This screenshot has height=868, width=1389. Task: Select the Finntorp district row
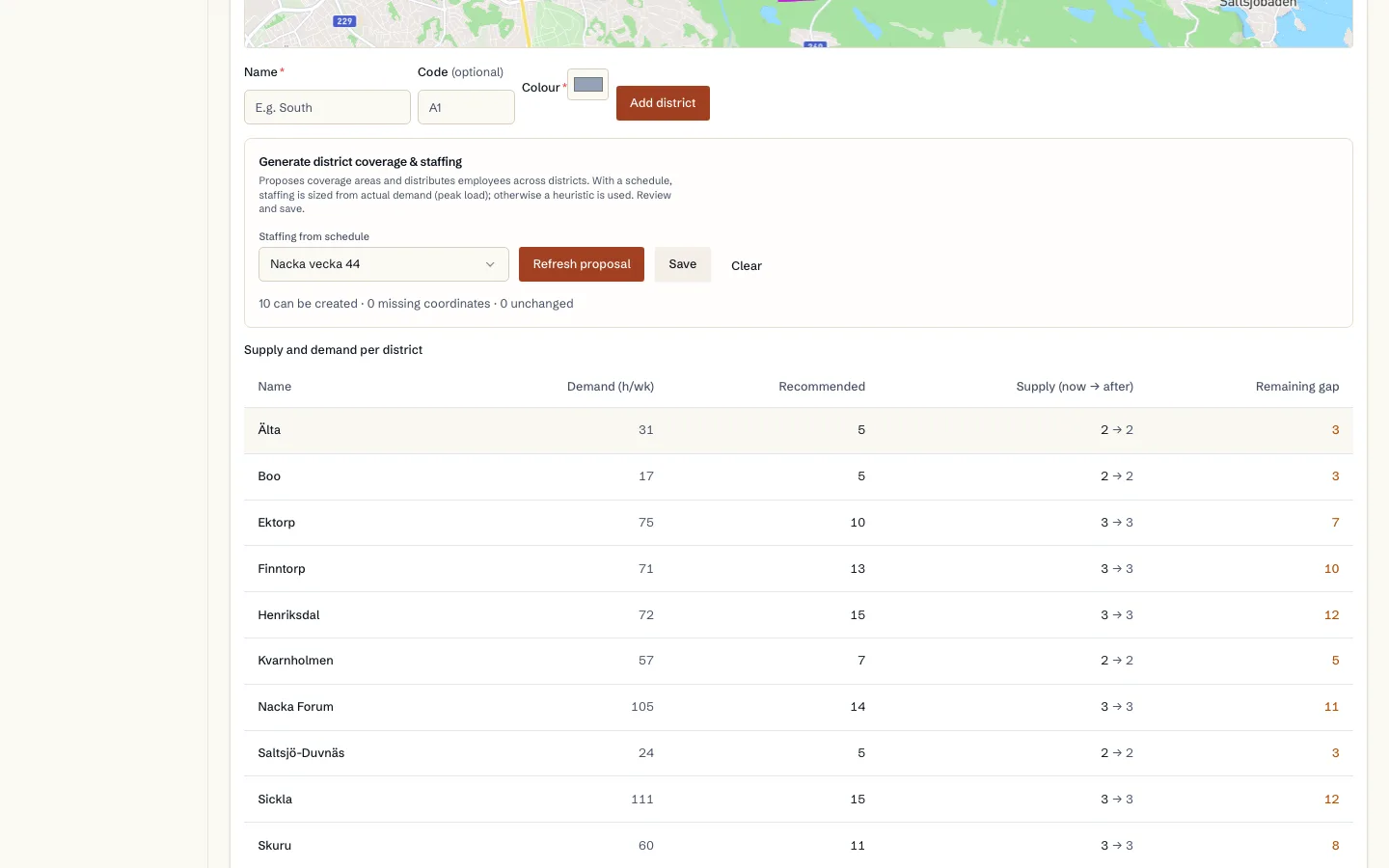click(x=799, y=569)
